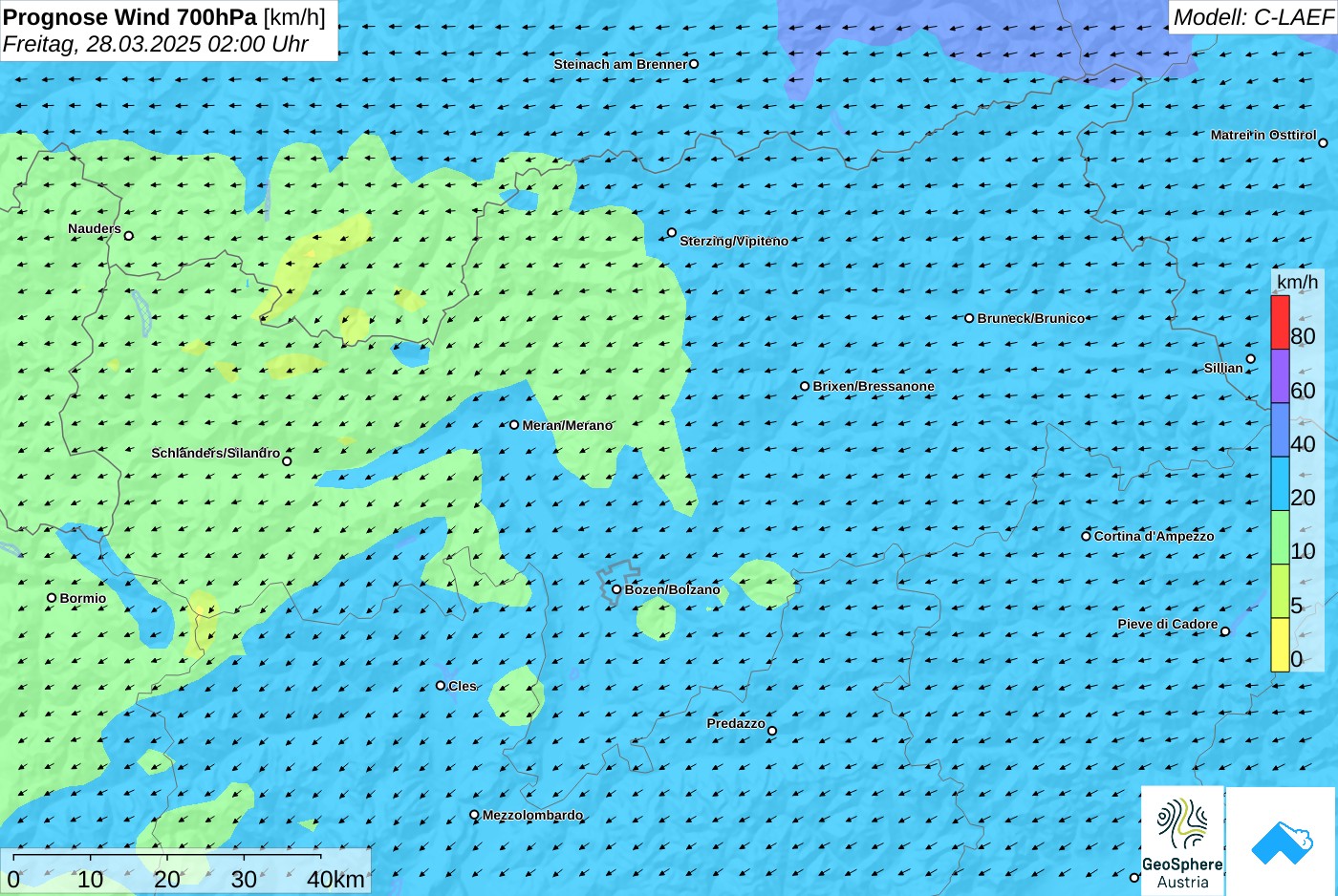Click the 'Sterzing/Vipiteno' label
This screenshot has height=896, width=1338.
click(734, 241)
